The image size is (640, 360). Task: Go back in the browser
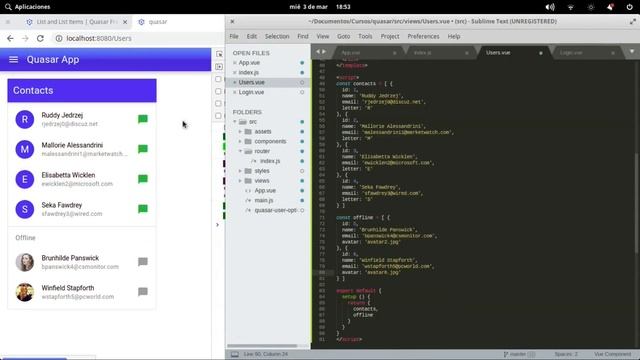click(x=10, y=38)
